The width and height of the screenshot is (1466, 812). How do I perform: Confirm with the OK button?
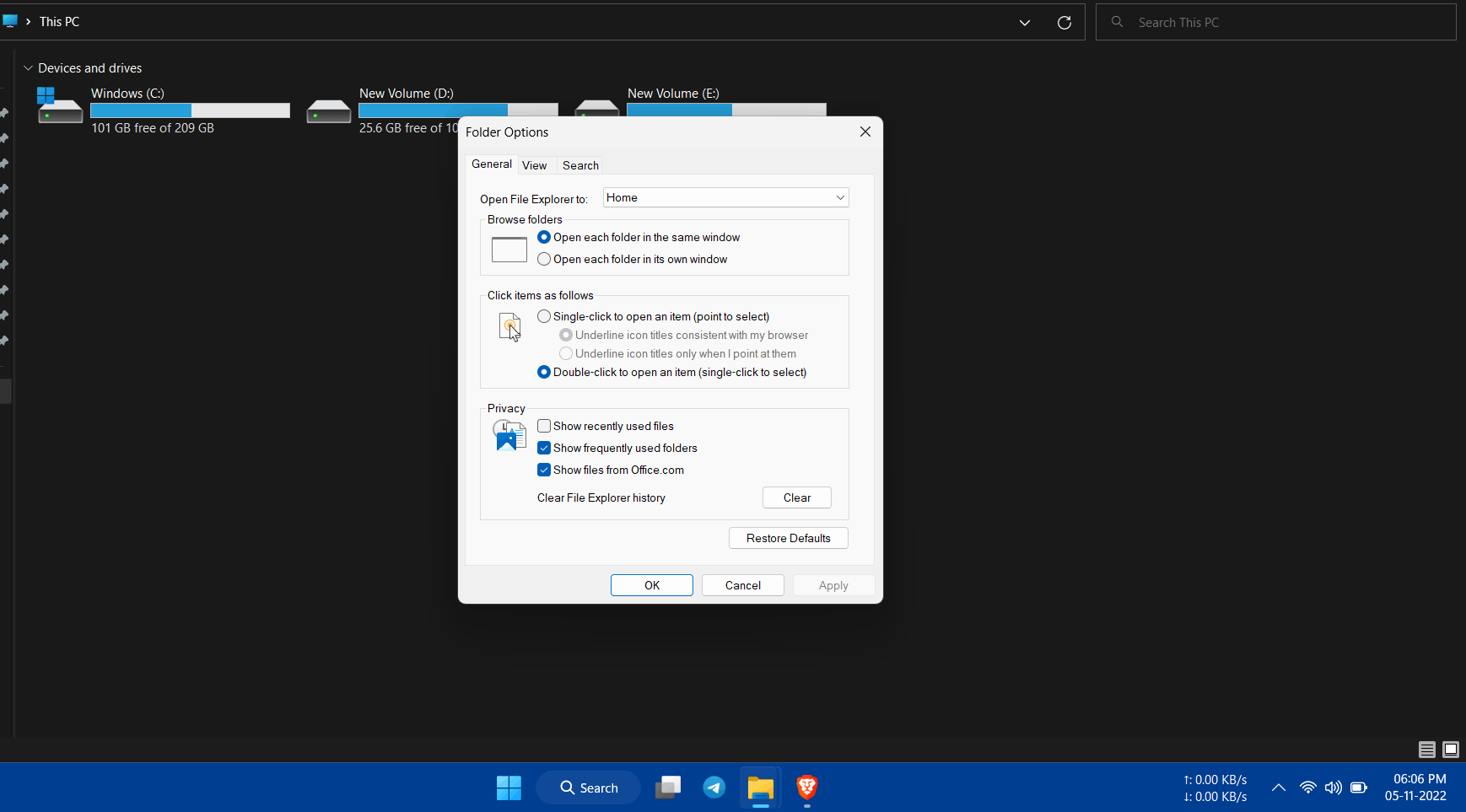[x=652, y=585]
